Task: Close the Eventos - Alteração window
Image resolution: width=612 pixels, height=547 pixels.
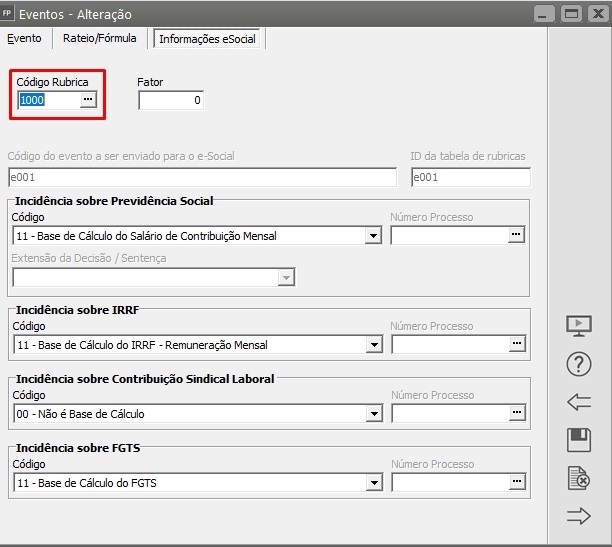Action: pyautogui.click(x=598, y=14)
